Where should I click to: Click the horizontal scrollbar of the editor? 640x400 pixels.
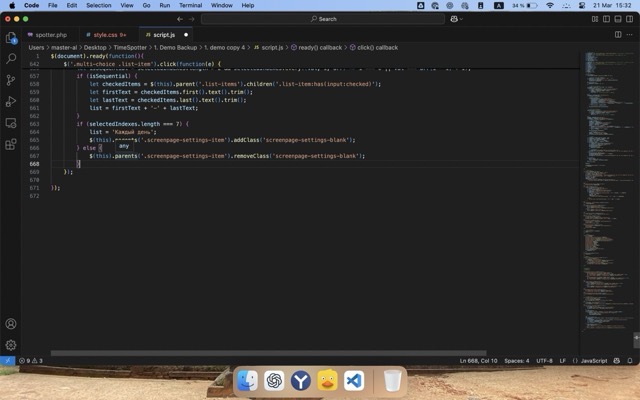pos(268,353)
